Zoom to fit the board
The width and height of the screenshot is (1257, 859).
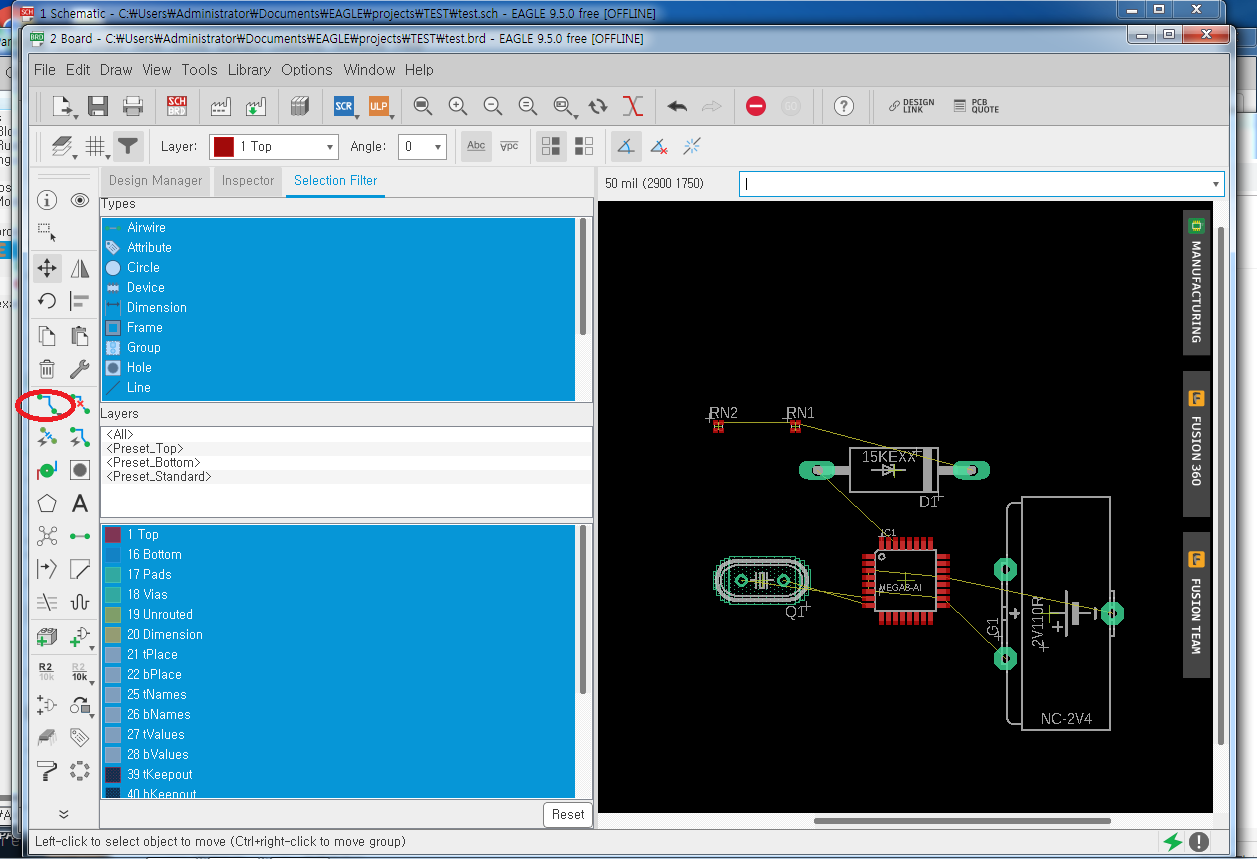(x=423, y=106)
